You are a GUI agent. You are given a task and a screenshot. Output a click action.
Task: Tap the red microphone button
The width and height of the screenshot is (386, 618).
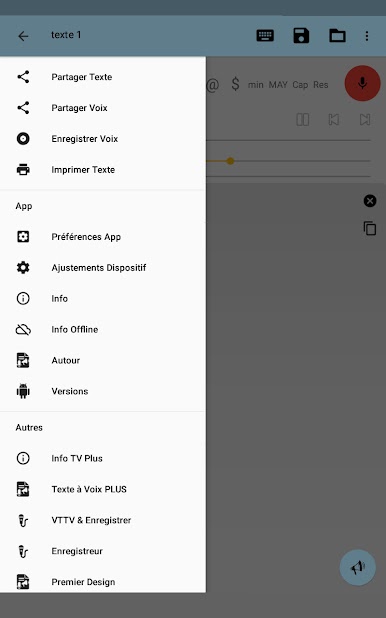(x=362, y=83)
